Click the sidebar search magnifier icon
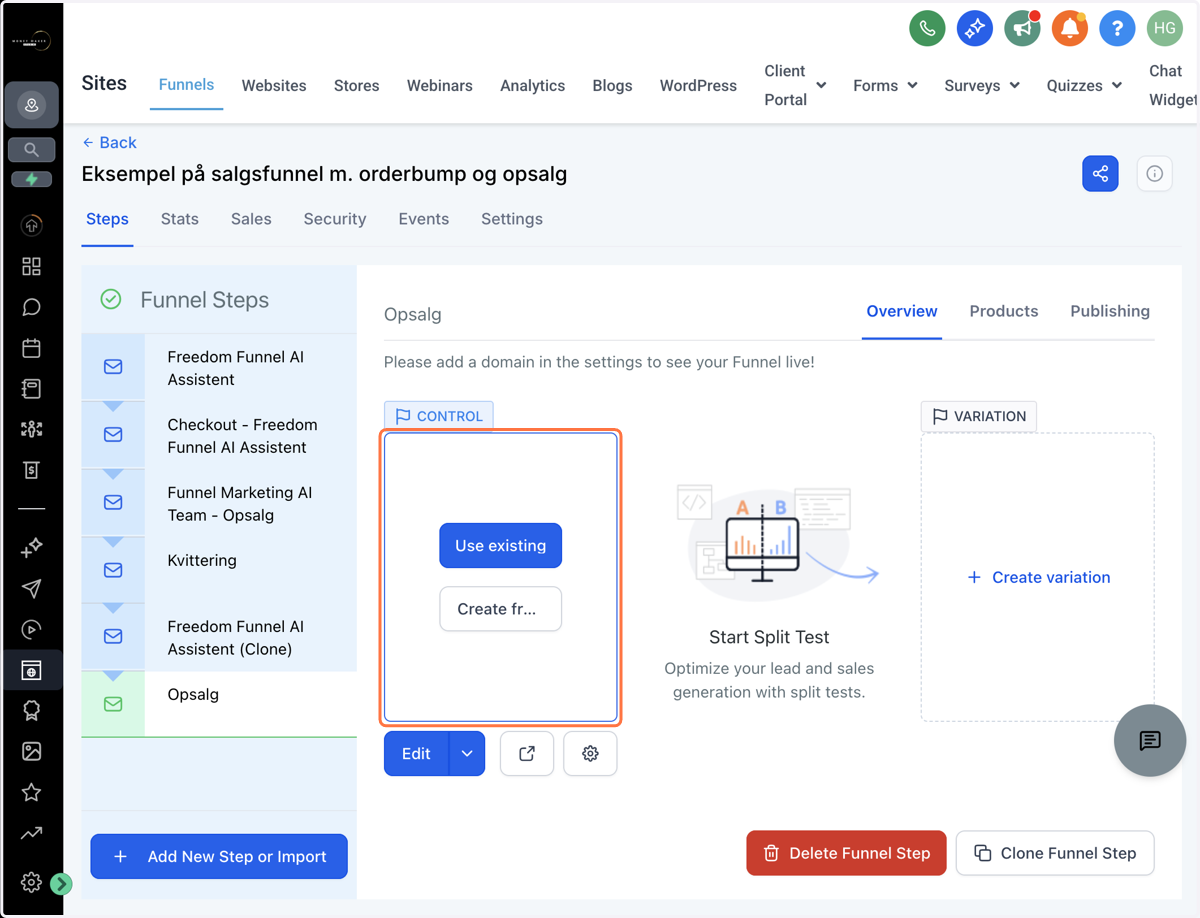The height and width of the screenshot is (918, 1200). click(x=31, y=150)
